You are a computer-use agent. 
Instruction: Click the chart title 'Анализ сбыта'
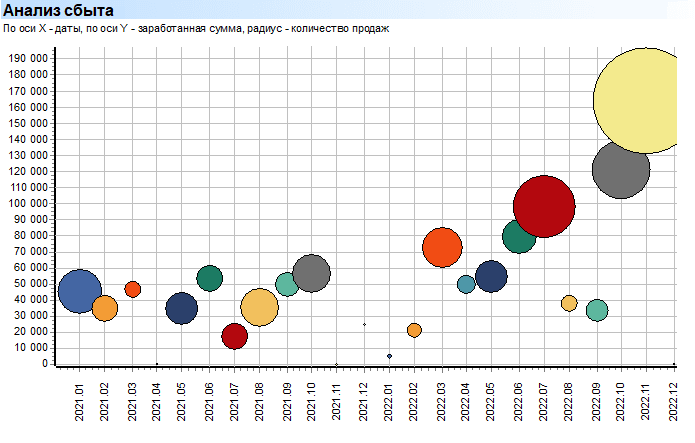(x=59, y=10)
